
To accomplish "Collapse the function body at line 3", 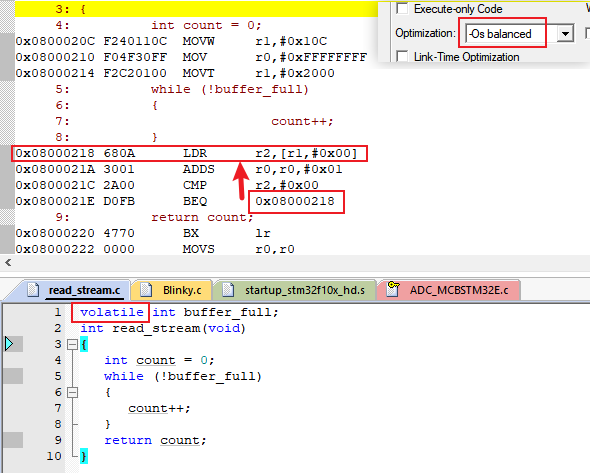I will click(x=72, y=344).
